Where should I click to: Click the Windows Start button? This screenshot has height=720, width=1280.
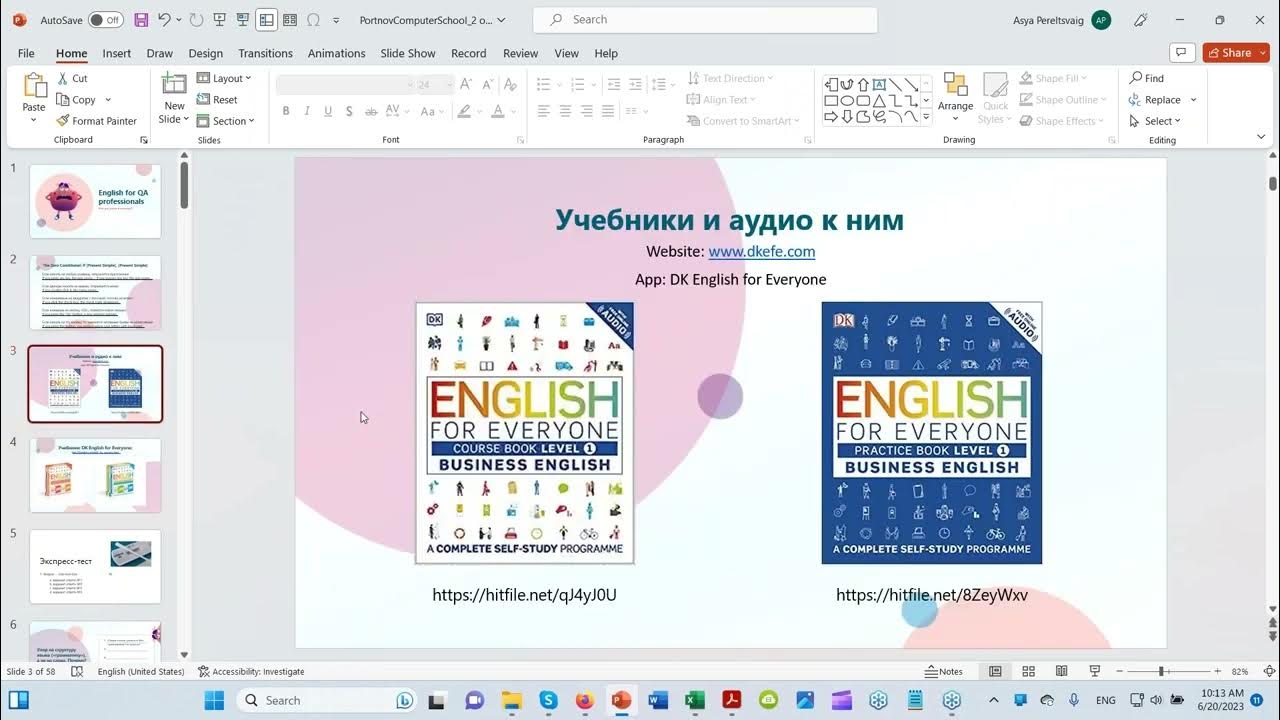click(x=215, y=700)
